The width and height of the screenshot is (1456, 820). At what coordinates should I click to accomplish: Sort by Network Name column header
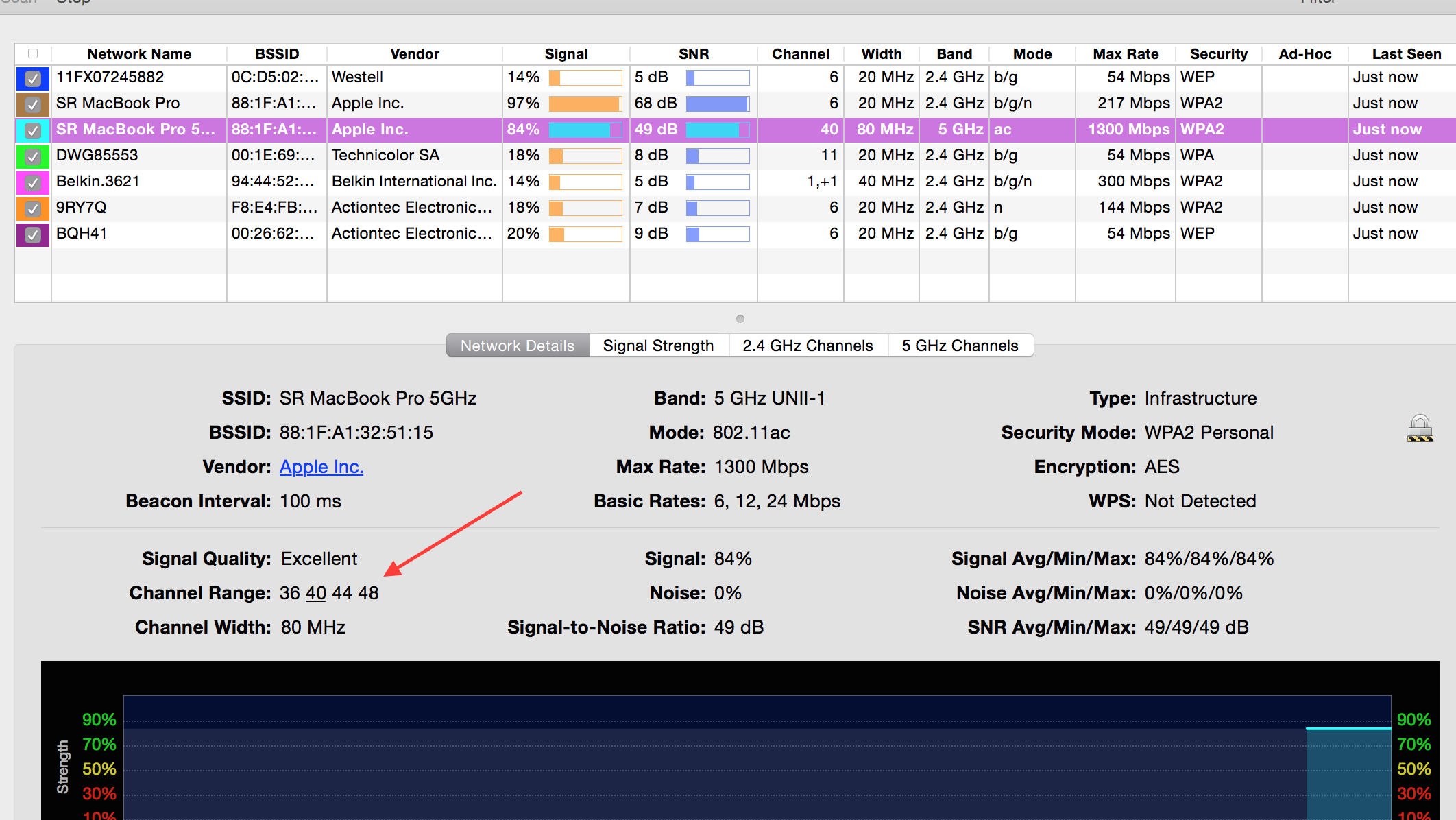click(x=139, y=54)
